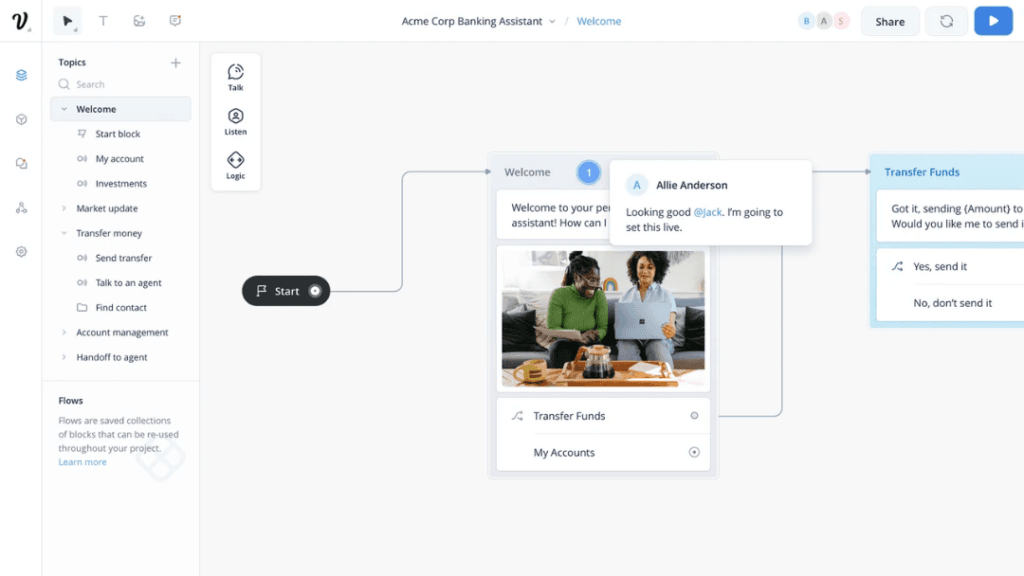Click the Welcome message text step

click(x=554, y=215)
